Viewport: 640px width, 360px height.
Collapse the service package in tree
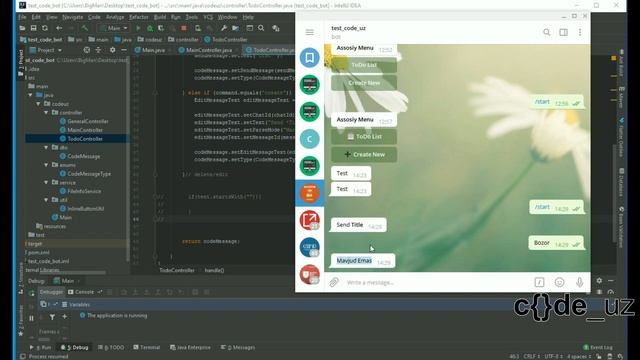click(x=46, y=182)
